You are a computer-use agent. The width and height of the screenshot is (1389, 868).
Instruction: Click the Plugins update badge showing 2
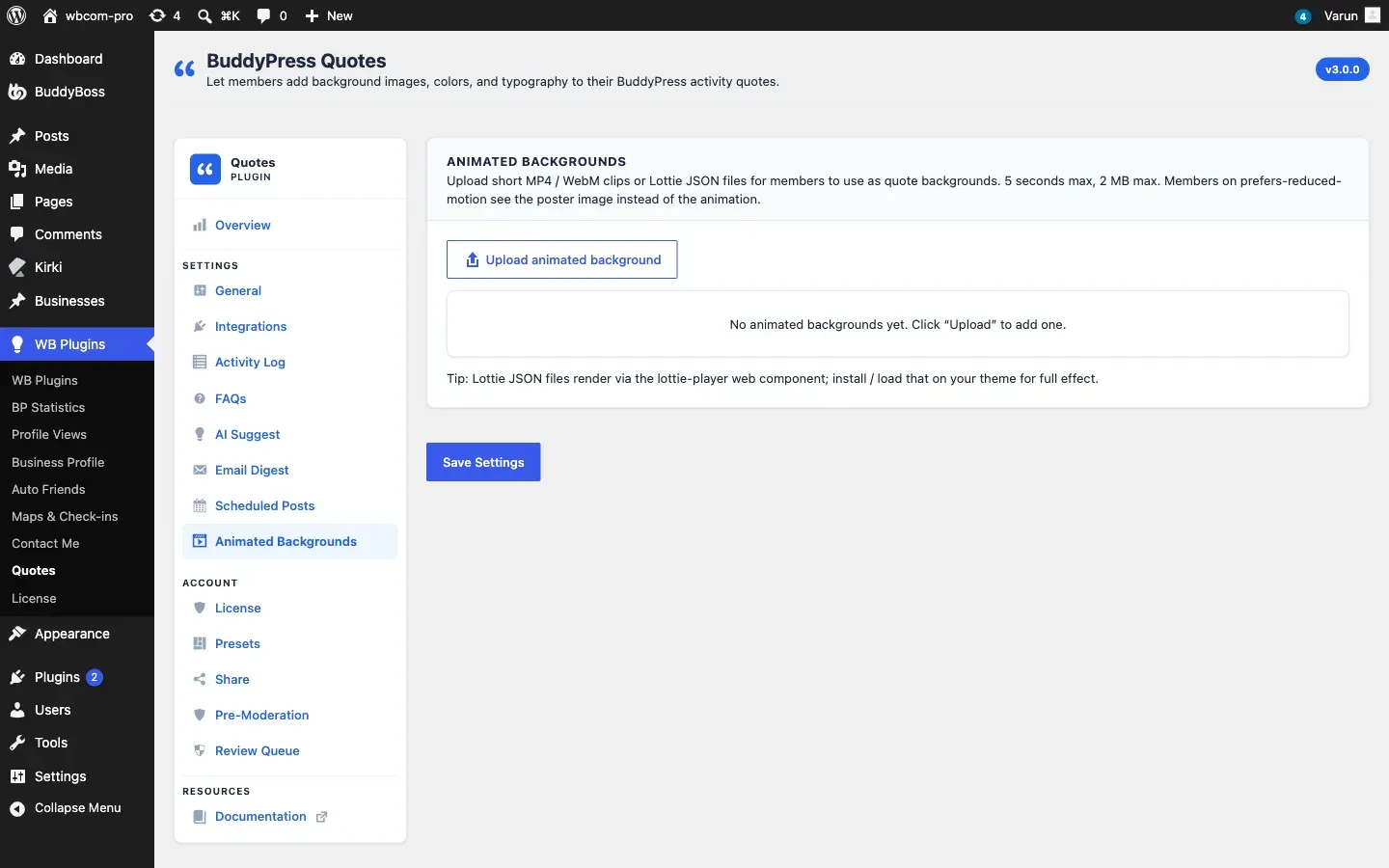point(95,677)
